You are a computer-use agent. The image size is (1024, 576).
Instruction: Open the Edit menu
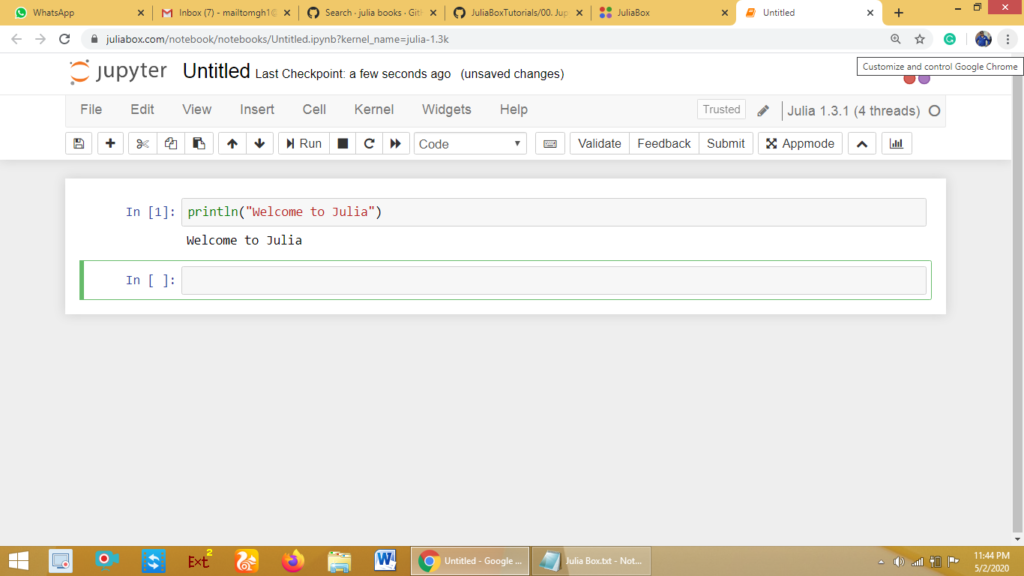pyautogui.click(x=142, y=110)
